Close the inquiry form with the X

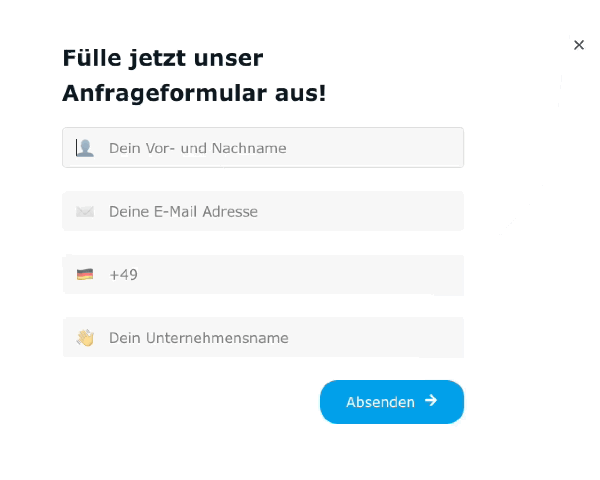click(x=579, y=45)
